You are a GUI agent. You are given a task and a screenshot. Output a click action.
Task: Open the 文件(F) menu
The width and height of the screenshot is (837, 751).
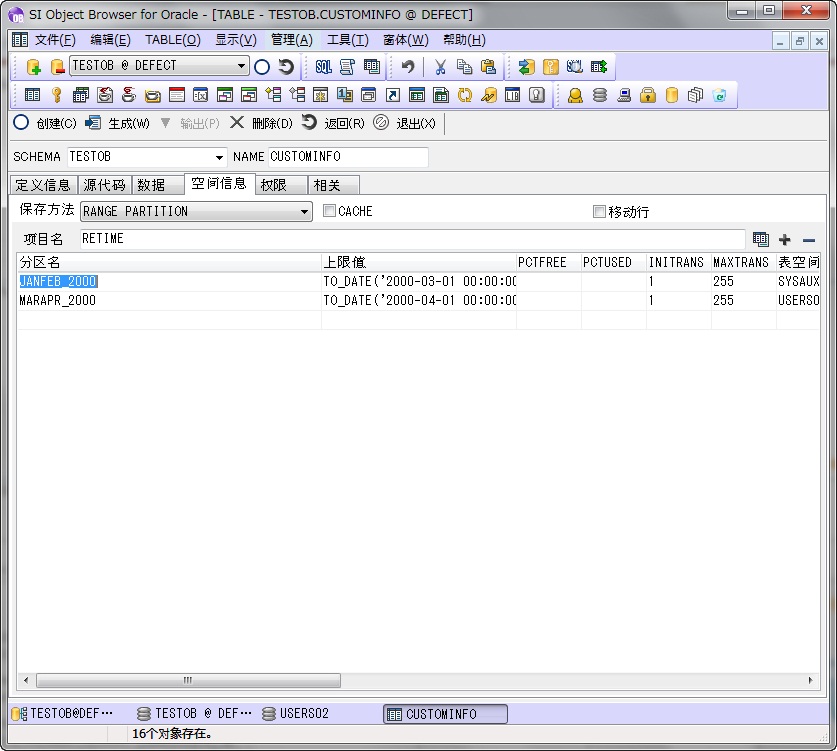pyautogui.click(x=56, y=40)
